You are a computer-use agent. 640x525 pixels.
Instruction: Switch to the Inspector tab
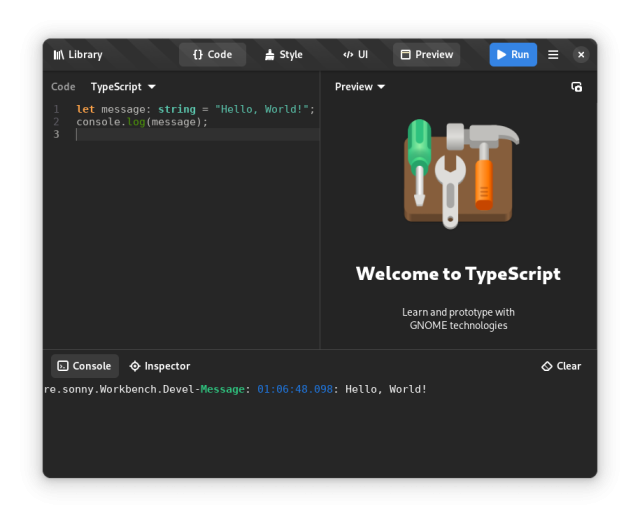tap(159, 366)
